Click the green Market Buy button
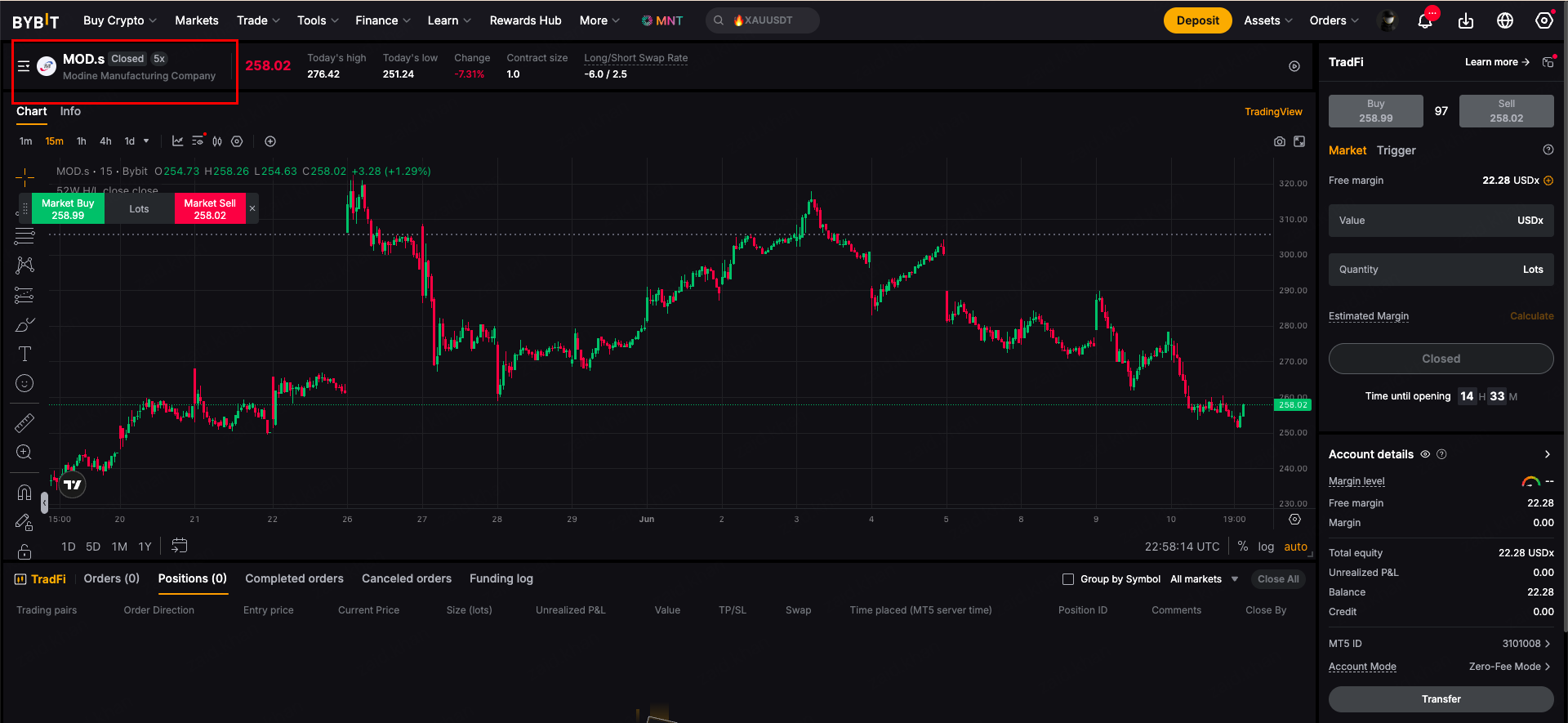Image resolution: width=1568 pixels, height=723 pixels. [68, 209]
